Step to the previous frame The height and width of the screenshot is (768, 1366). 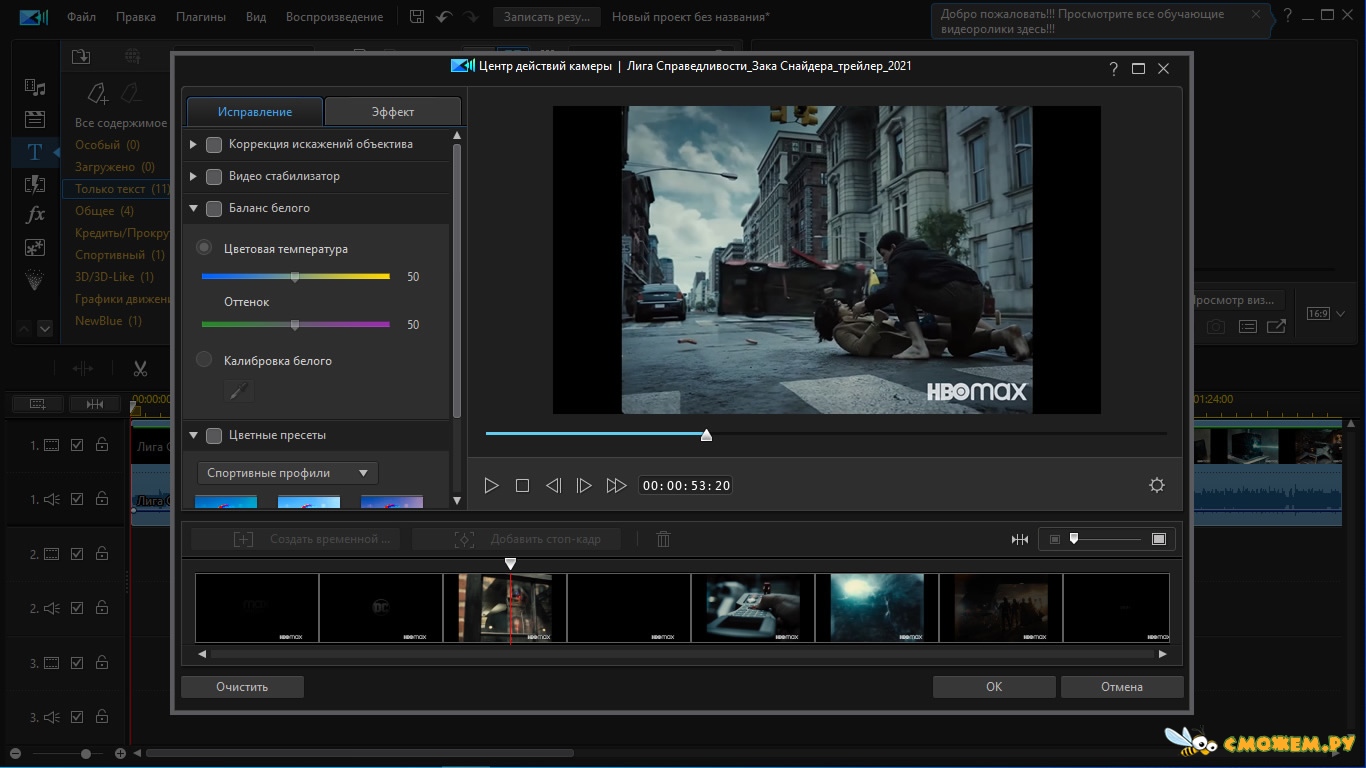(x=553, y=485)
